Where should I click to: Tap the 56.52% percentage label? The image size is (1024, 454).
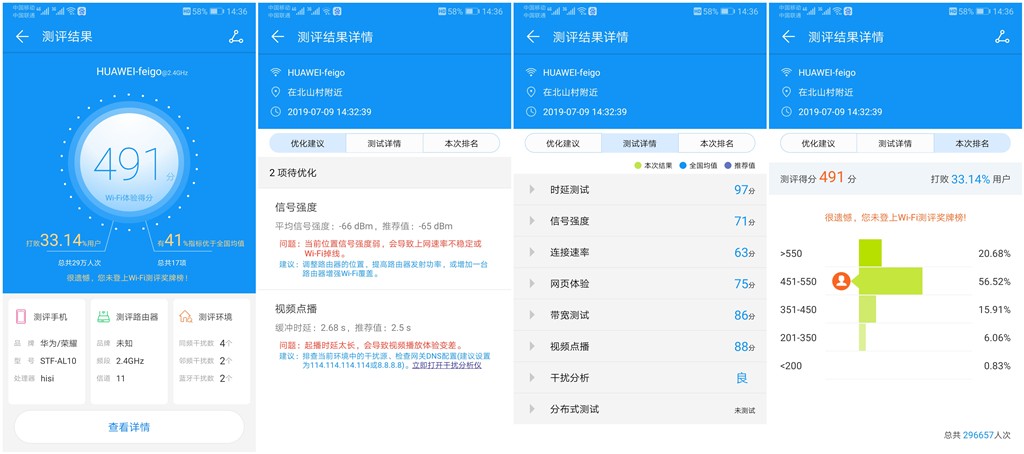click(x=994, y=282)
